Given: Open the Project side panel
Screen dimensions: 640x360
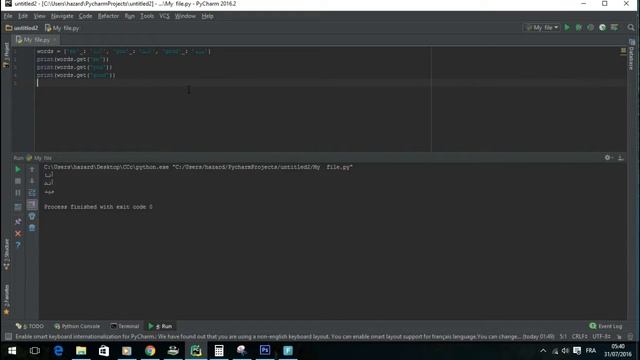Looking at the screenshot, I should pos(6,55).
